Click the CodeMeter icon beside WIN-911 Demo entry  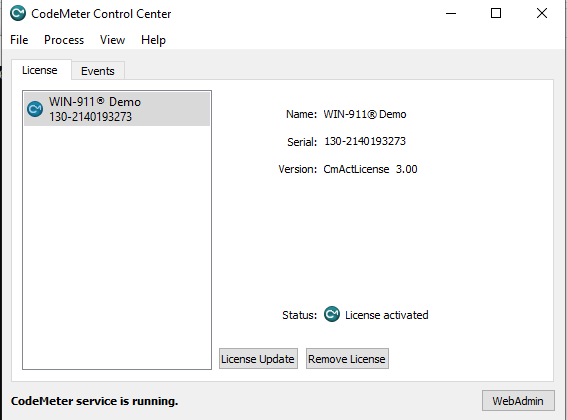click(35, 109)
